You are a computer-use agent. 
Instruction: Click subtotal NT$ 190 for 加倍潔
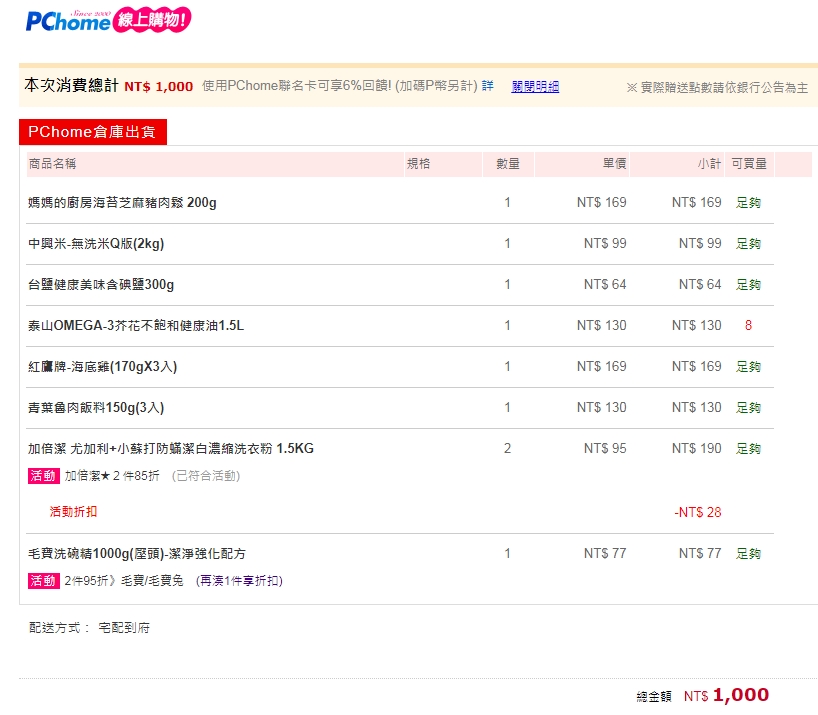click(697, 449)
